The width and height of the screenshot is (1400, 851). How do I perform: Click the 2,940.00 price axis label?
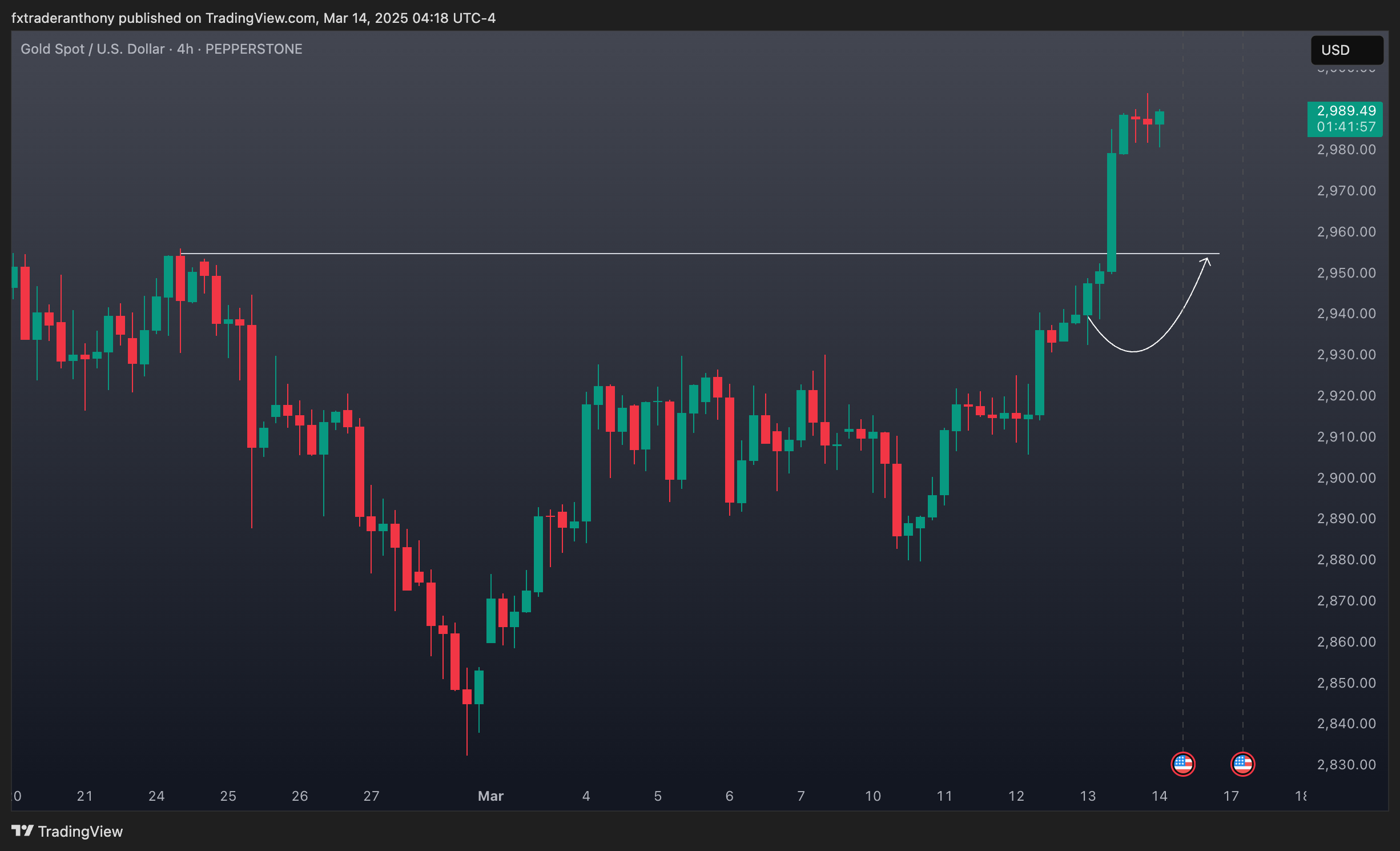click(1346, 314)
